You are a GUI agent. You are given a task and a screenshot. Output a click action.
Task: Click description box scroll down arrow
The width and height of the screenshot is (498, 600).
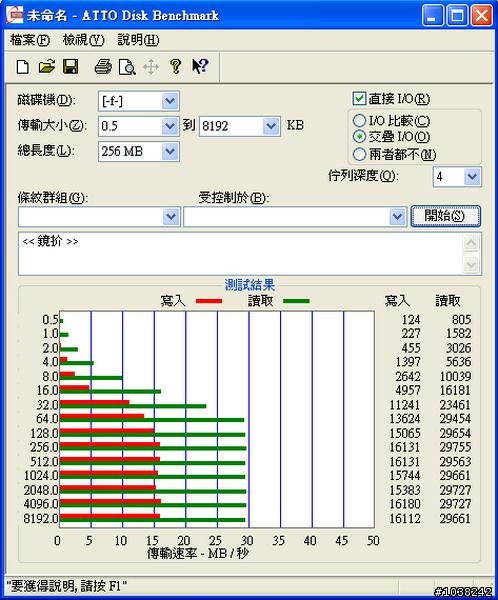pyautogui.click(x=471, y=264)
